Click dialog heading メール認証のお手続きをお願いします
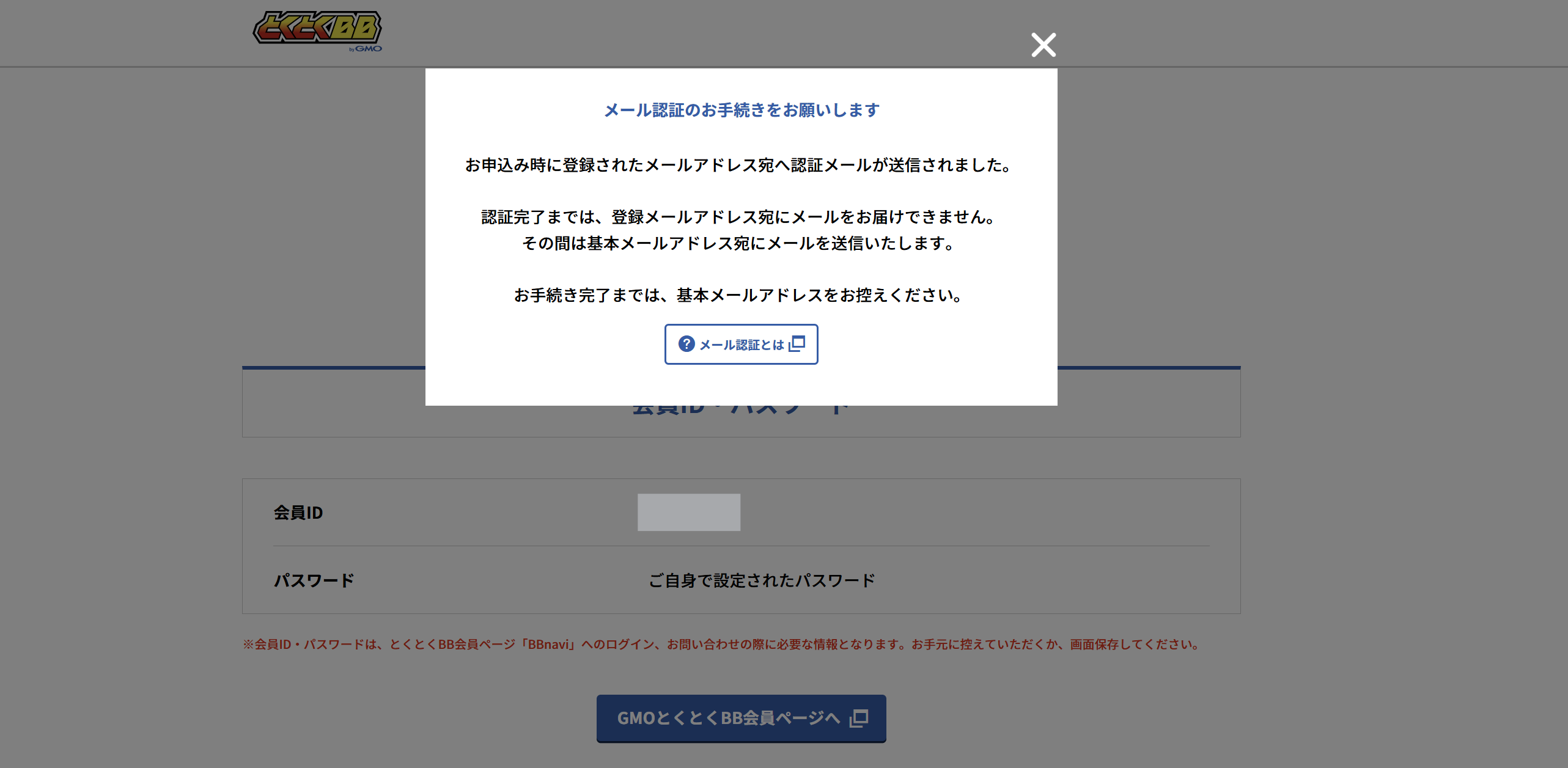The image size is (1568, 768). 742,110
